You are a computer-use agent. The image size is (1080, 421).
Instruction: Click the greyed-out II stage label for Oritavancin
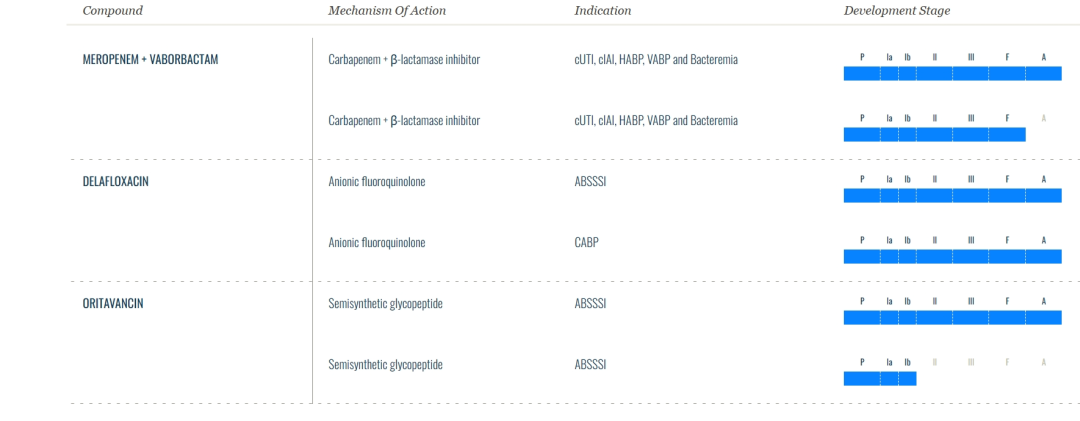point(935,362)
